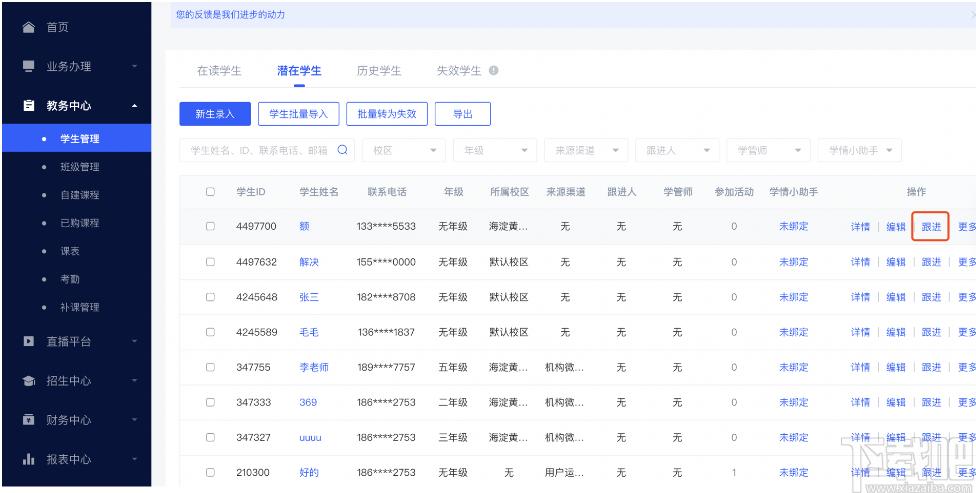Click the 教务中心 clipboard icon

click(x=29, y=106)
